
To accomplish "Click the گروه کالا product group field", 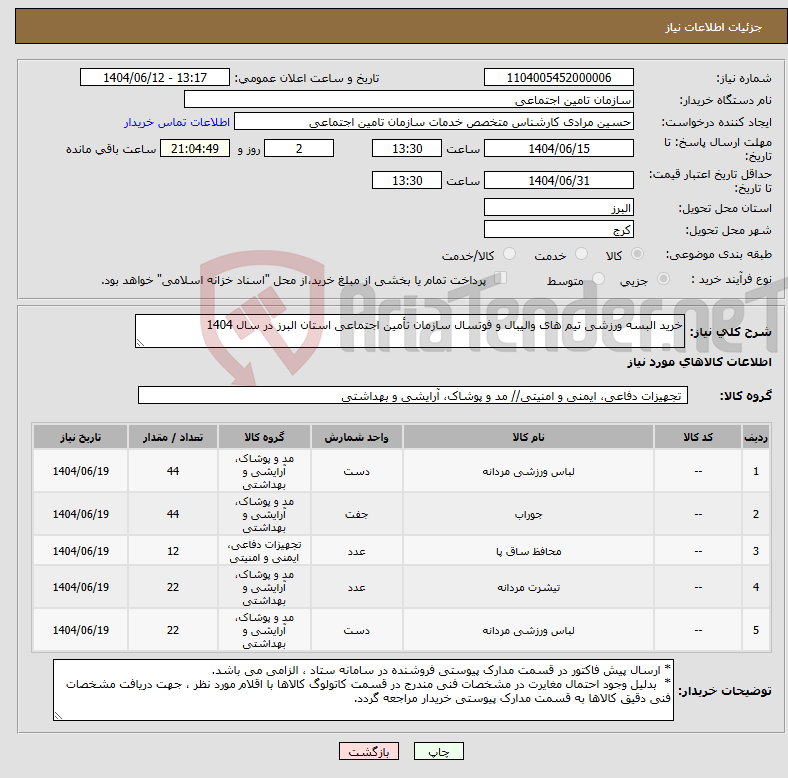I will (x=413, y=395).
